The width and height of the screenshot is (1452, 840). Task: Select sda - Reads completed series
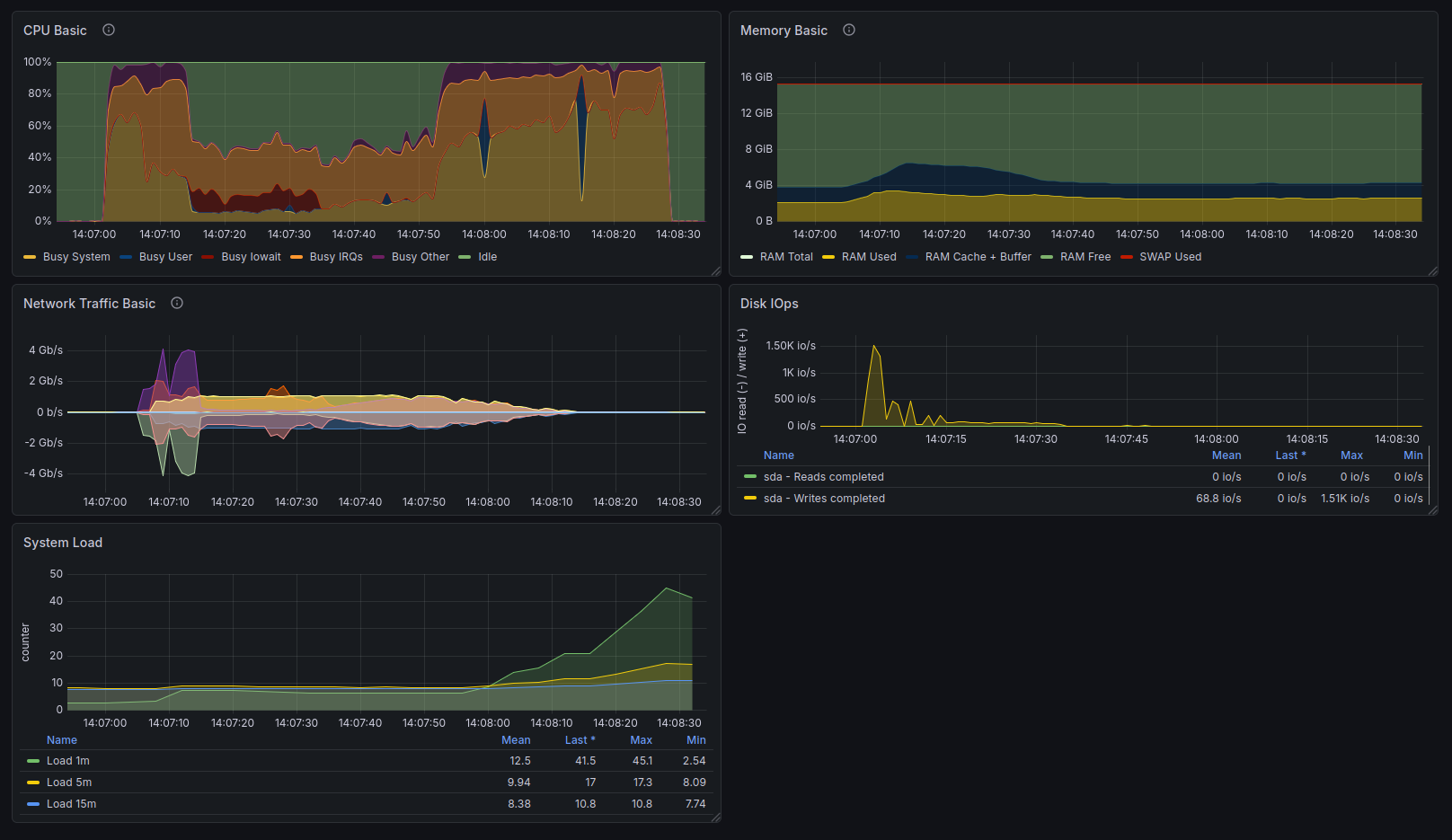pyautogui.click(x=824, y=477)
